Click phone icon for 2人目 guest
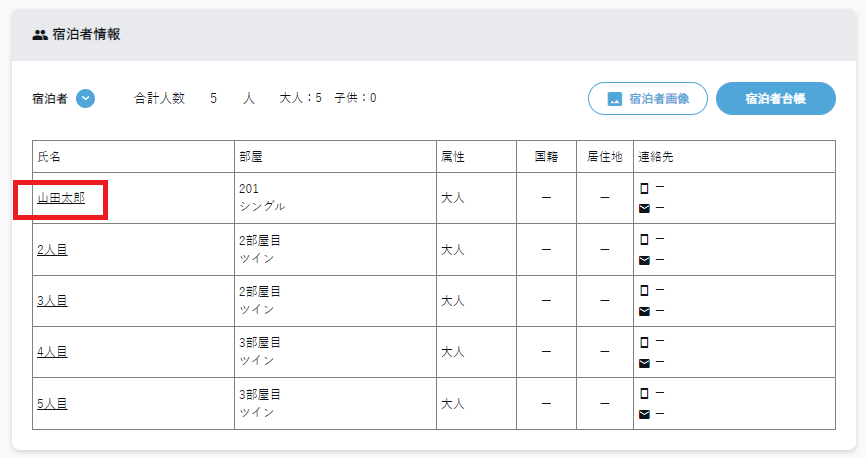The image size is (866, 458). point(644,239)
